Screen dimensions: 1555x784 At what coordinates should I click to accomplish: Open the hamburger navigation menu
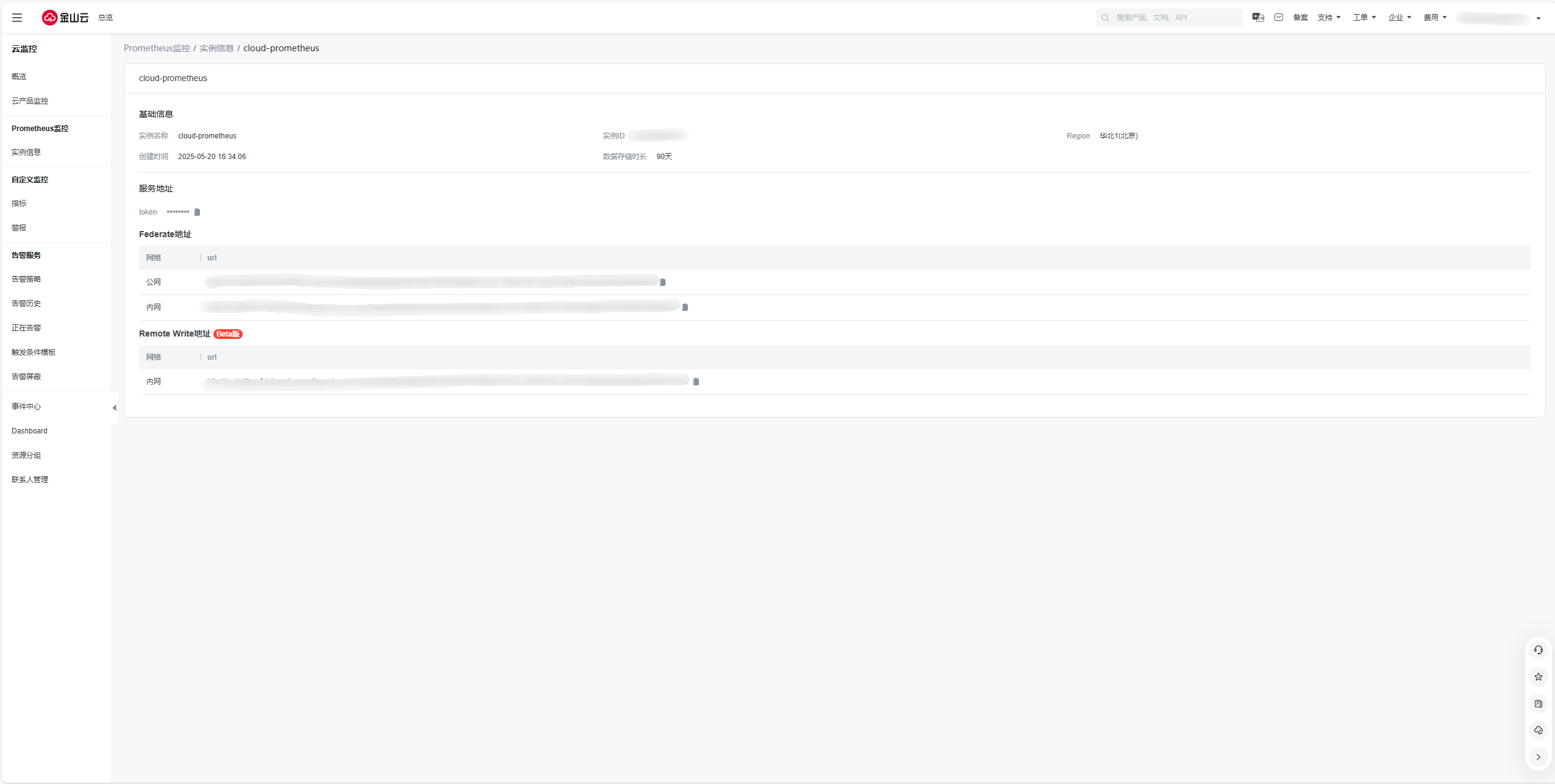[x=17, y=18]
